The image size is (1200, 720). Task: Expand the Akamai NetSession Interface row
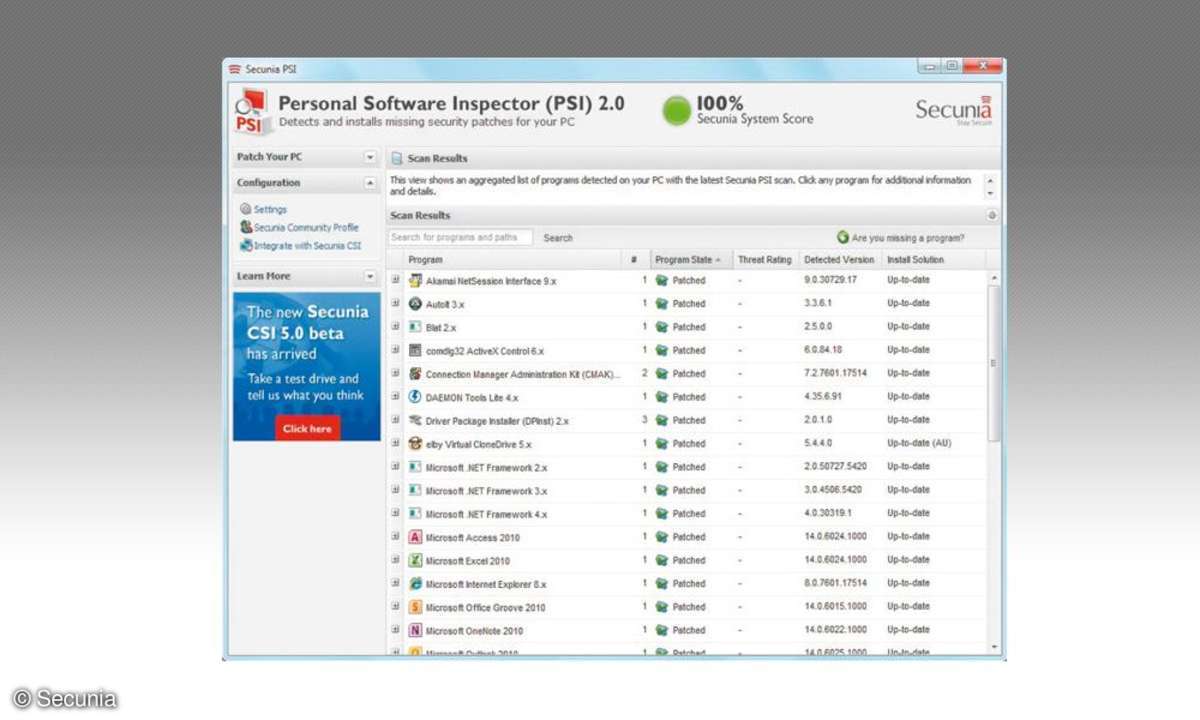(x=395, y=281)
